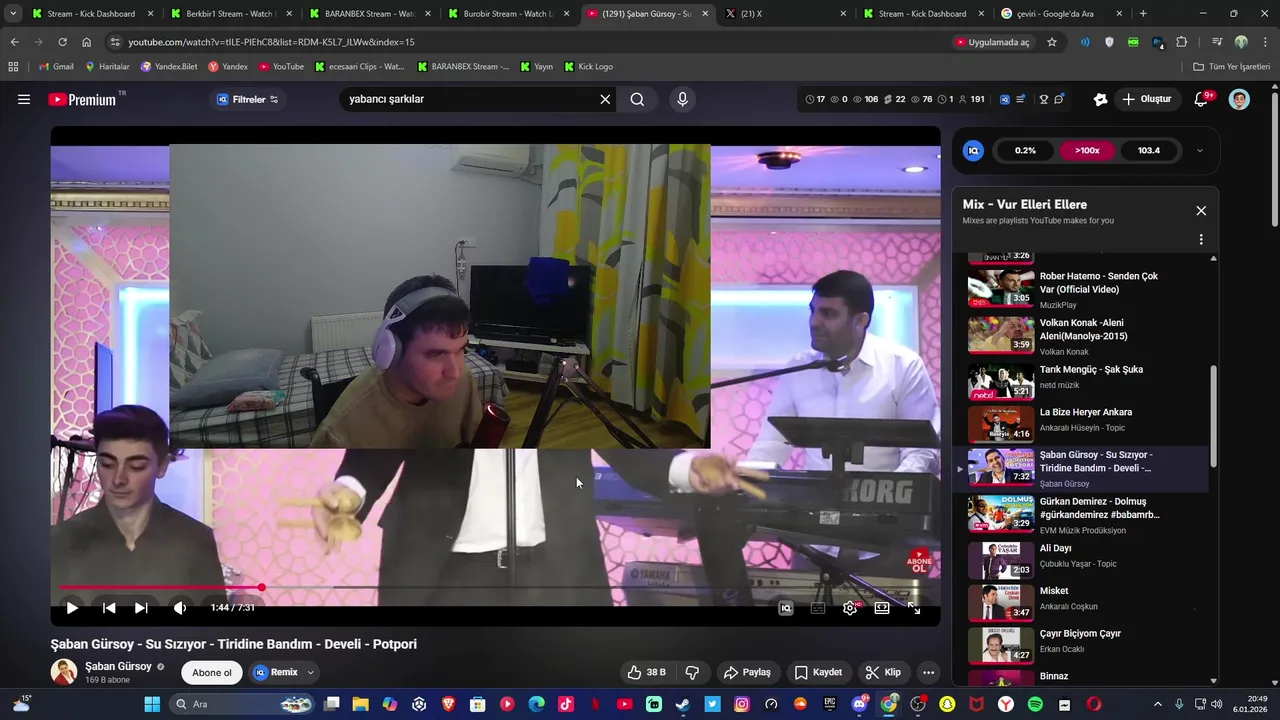Start voice search with microphone icon

(682, 99)
